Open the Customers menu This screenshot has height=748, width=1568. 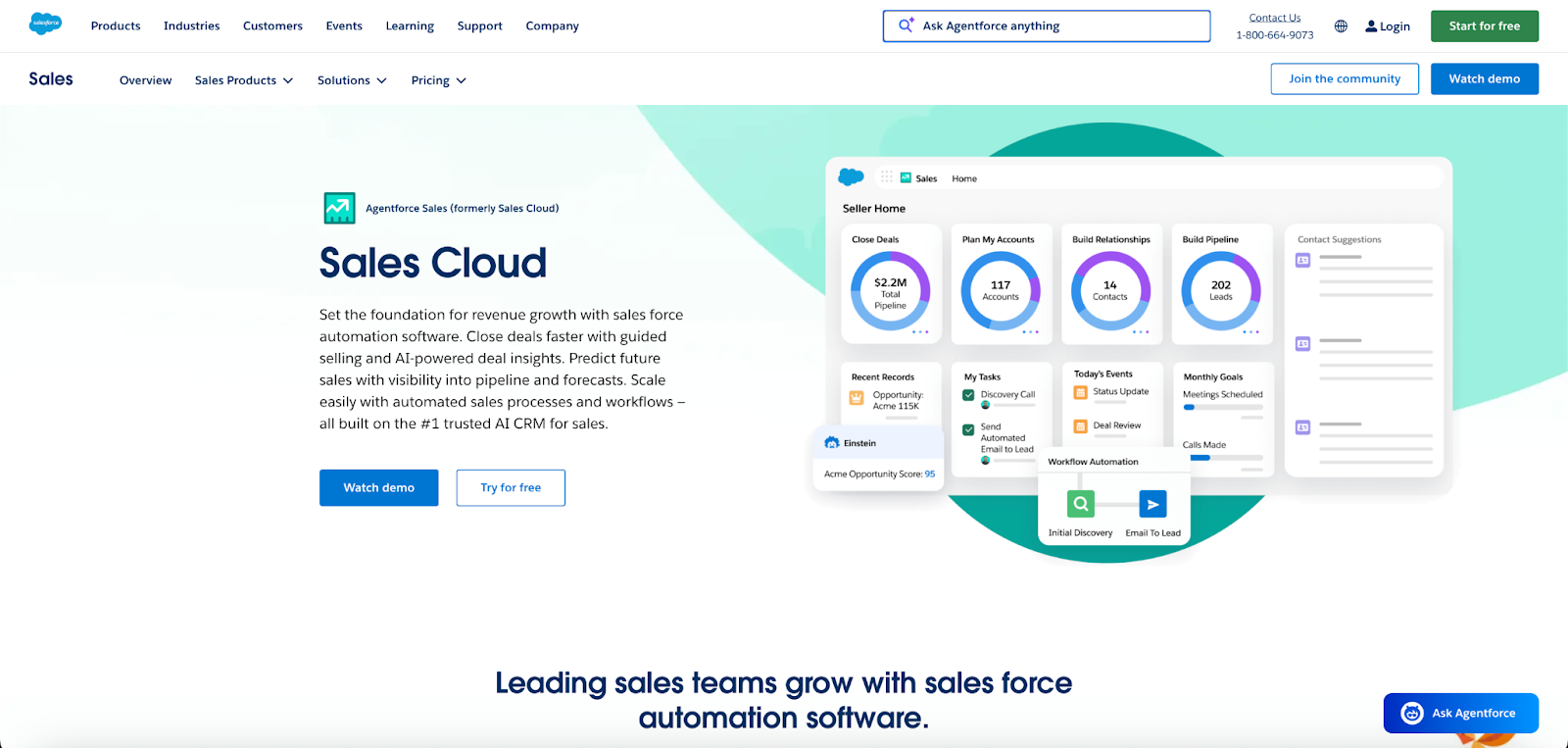(272, 26)
